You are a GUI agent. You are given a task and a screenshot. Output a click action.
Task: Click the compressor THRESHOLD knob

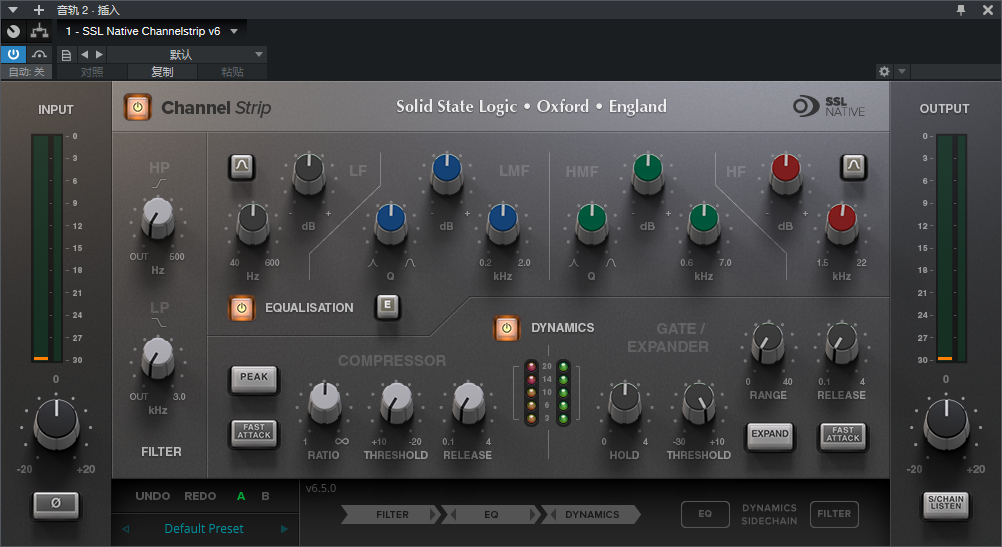click(x=397, y=403)
